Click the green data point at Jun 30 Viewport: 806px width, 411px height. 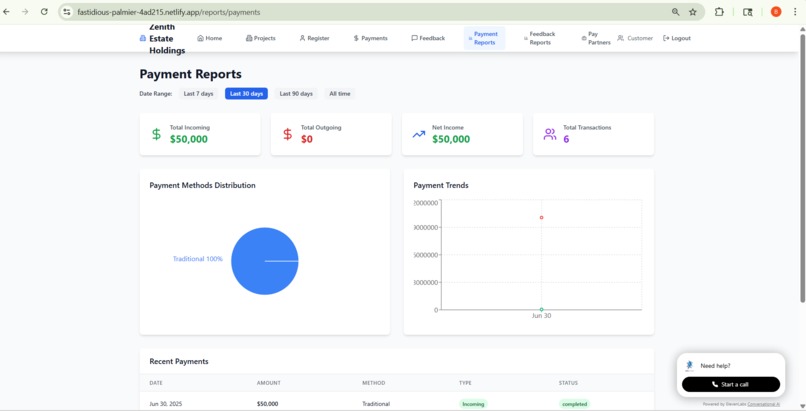pos(541,309)
